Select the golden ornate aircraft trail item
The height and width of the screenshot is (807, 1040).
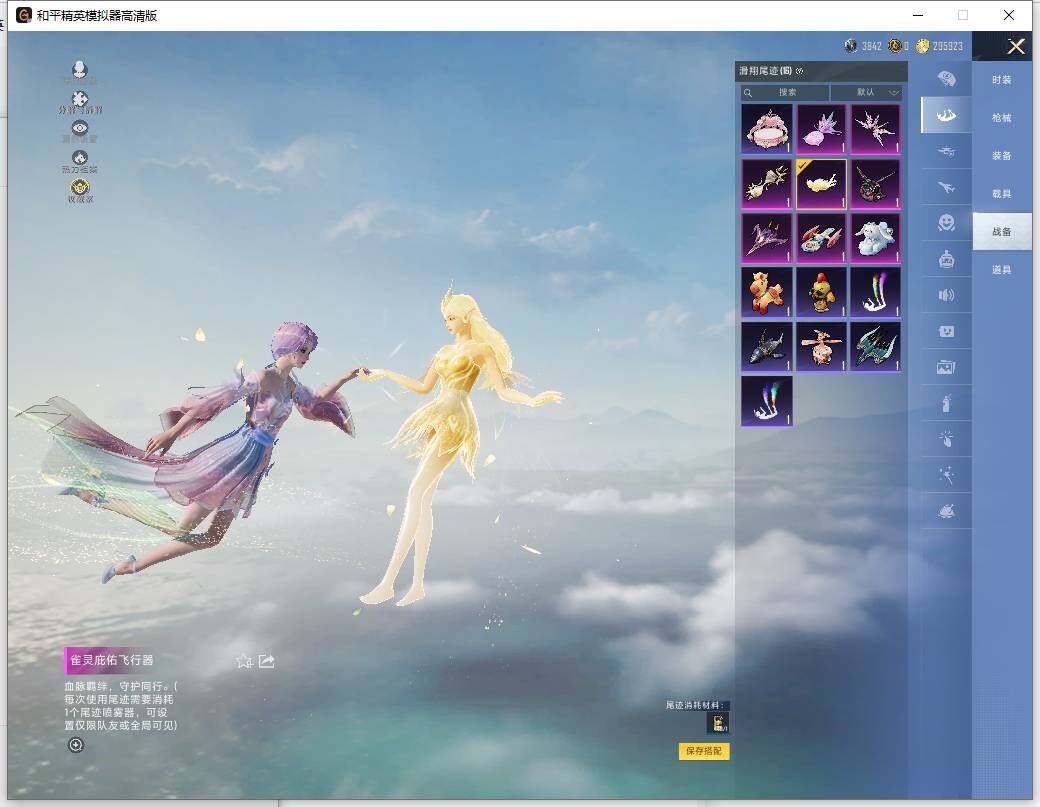pyautogui.click(x=766, y=184)
